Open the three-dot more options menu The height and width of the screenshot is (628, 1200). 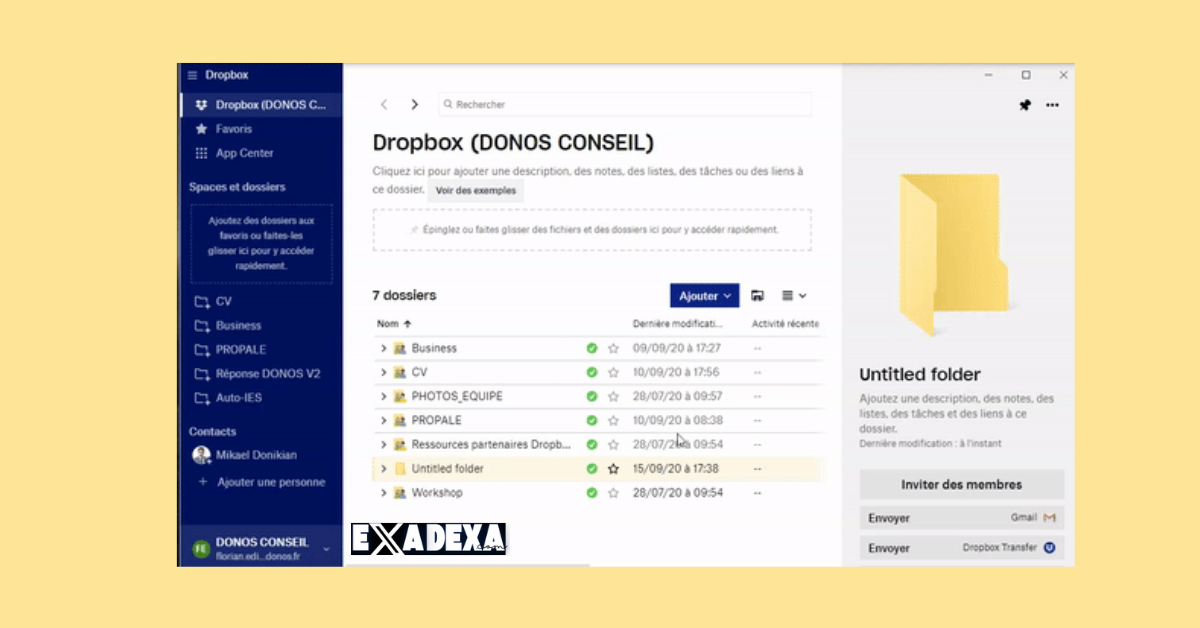point(1053,104)
